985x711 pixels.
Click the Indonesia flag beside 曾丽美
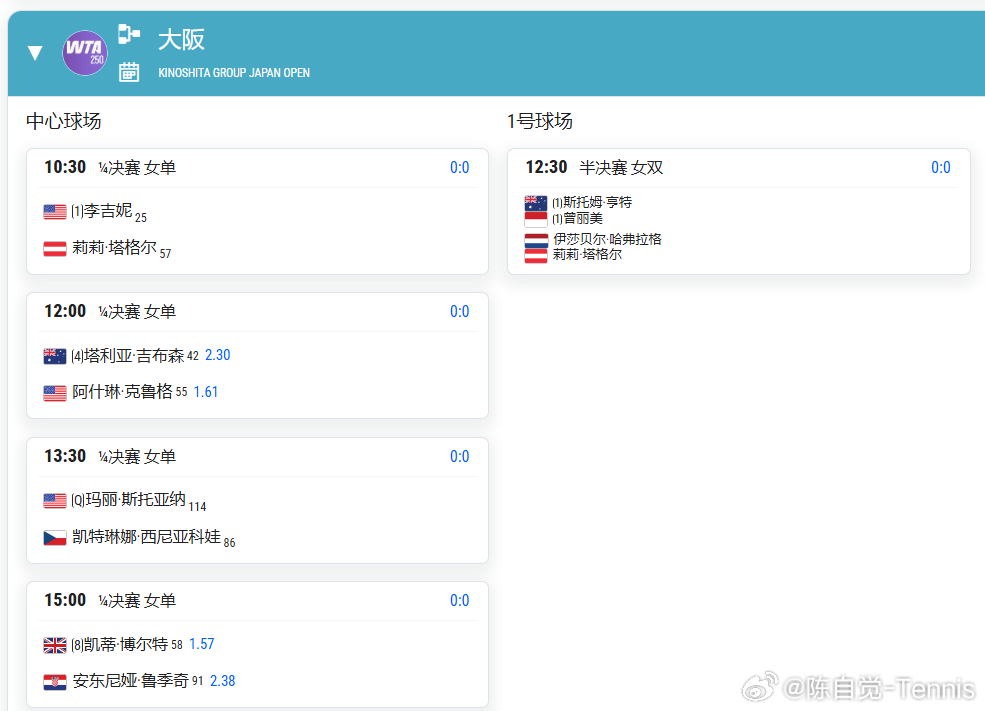tap(536, 219)
